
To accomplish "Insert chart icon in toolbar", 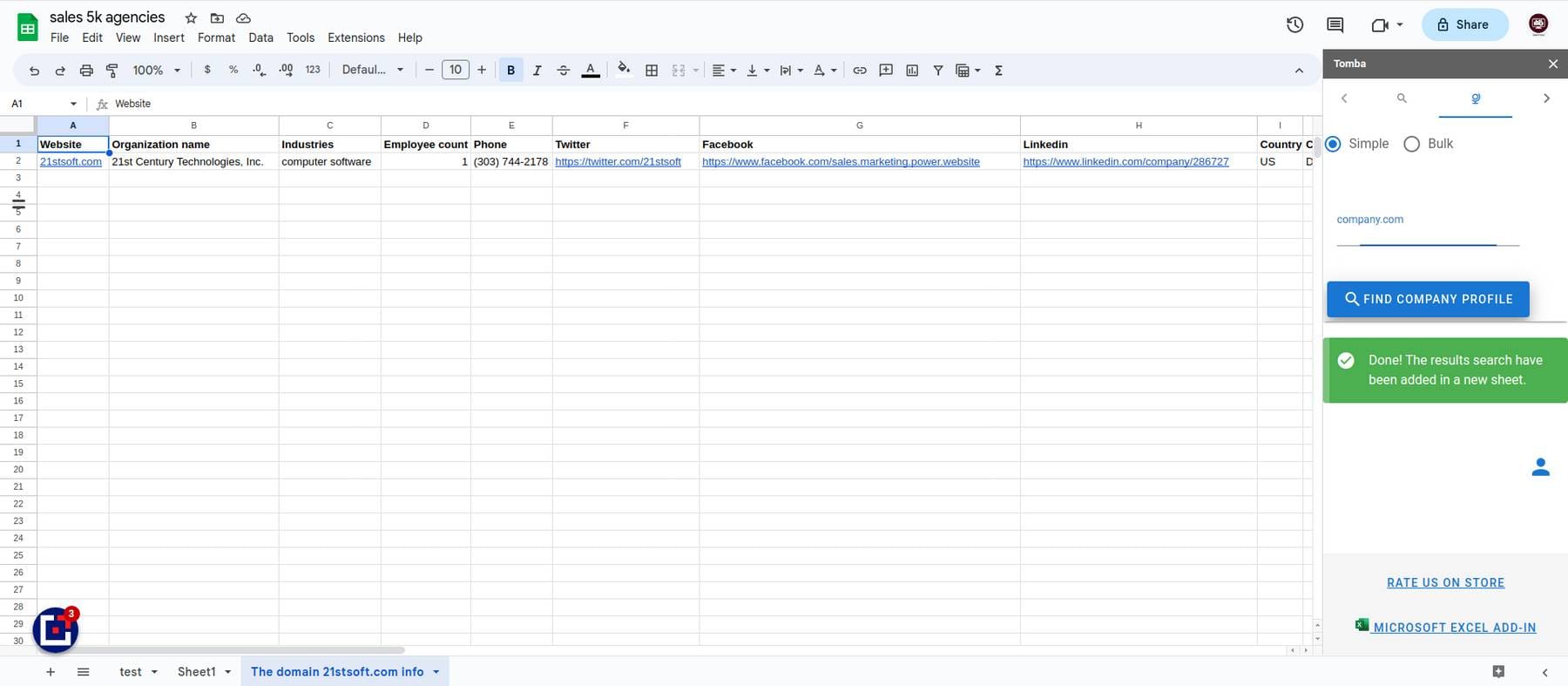I will click(912, 71).
